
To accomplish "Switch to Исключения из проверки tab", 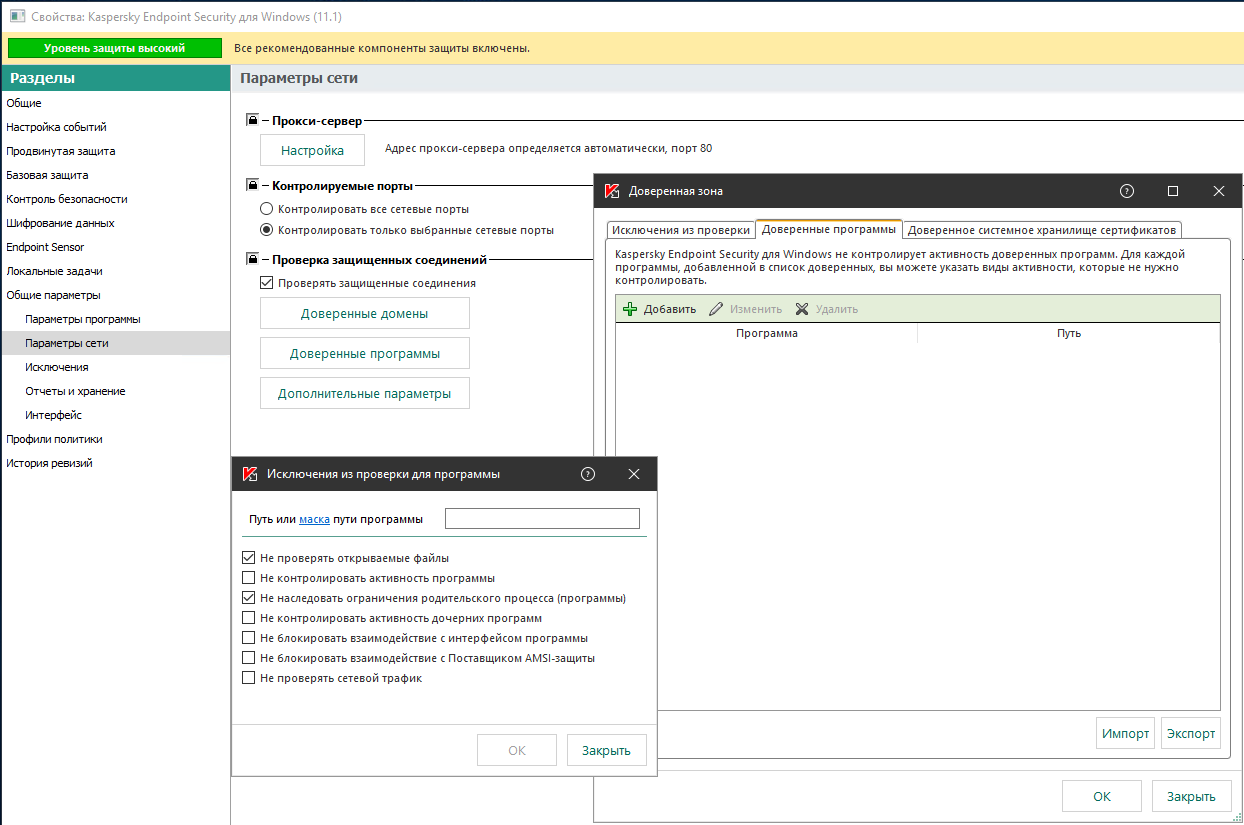I will click(x=680, y=230).
